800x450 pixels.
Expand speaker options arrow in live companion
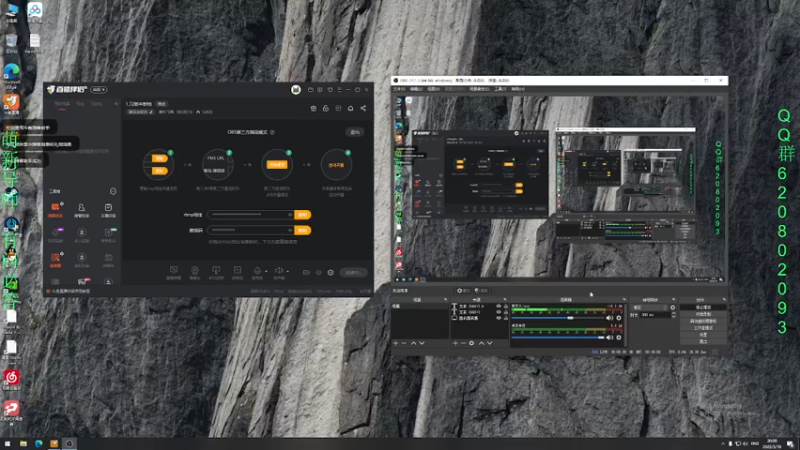click(x=288, y=271)
